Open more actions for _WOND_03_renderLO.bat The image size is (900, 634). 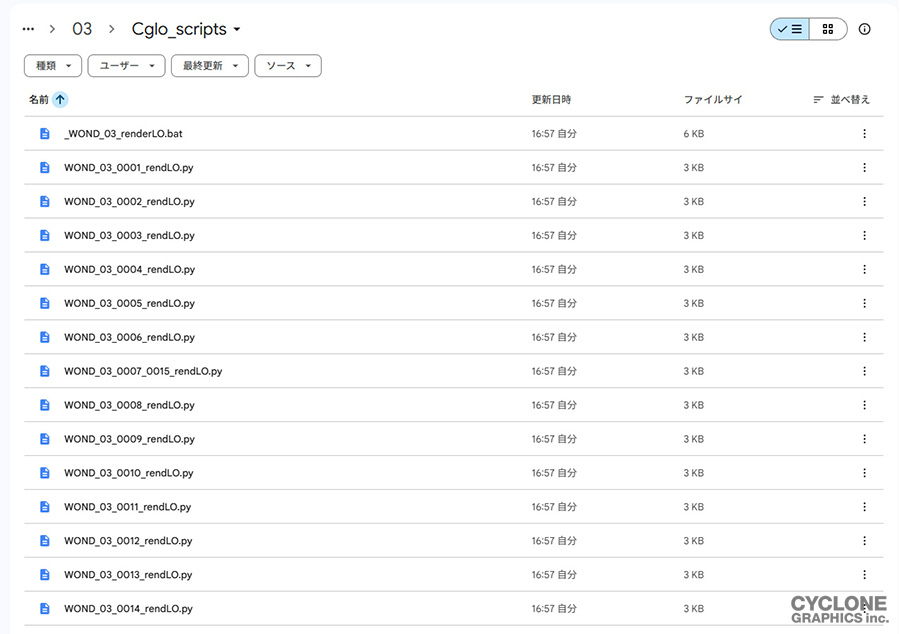pyautogui.click(x=865, y=134)
